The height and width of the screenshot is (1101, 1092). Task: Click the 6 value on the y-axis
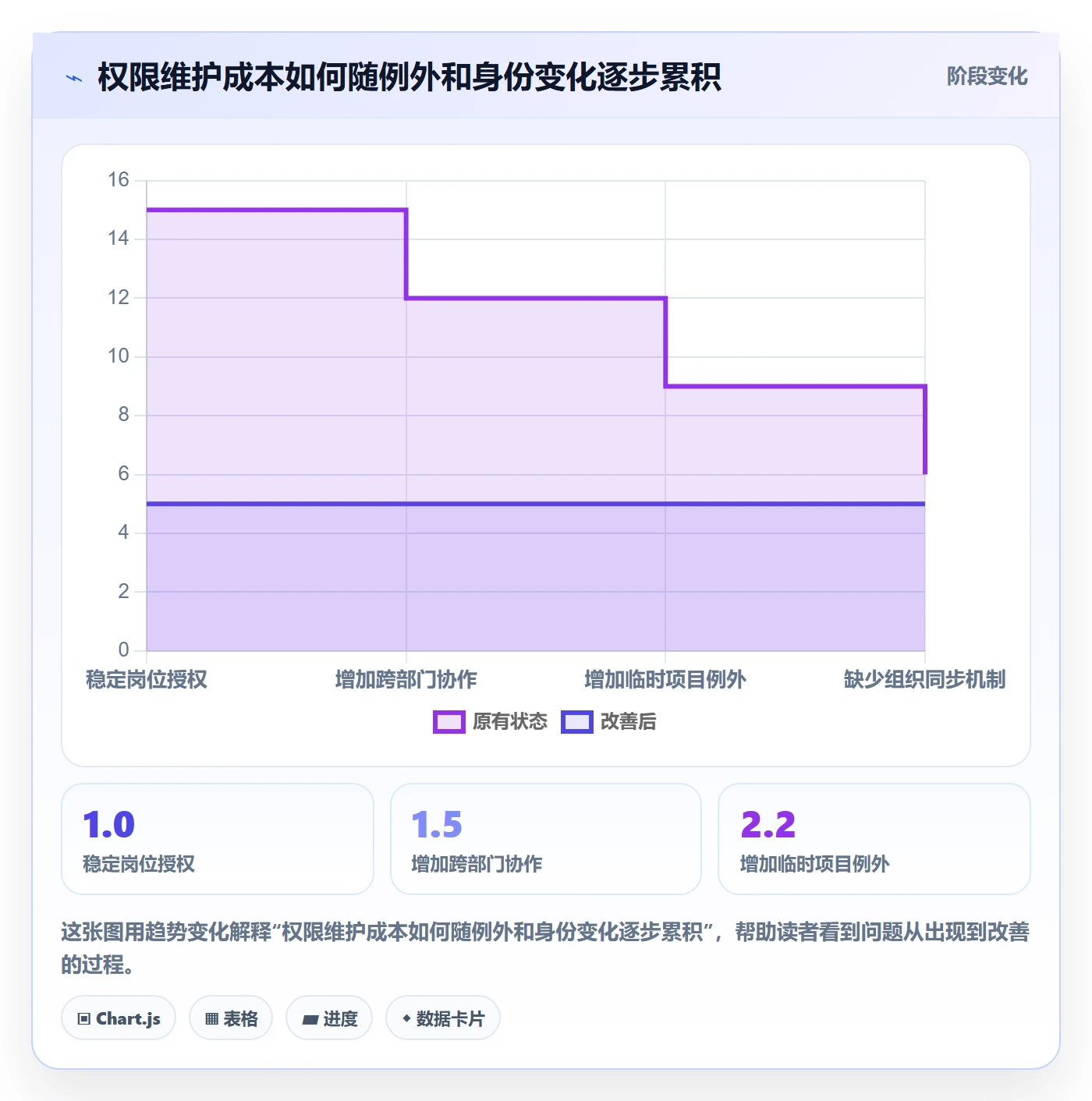click(123, 474)
